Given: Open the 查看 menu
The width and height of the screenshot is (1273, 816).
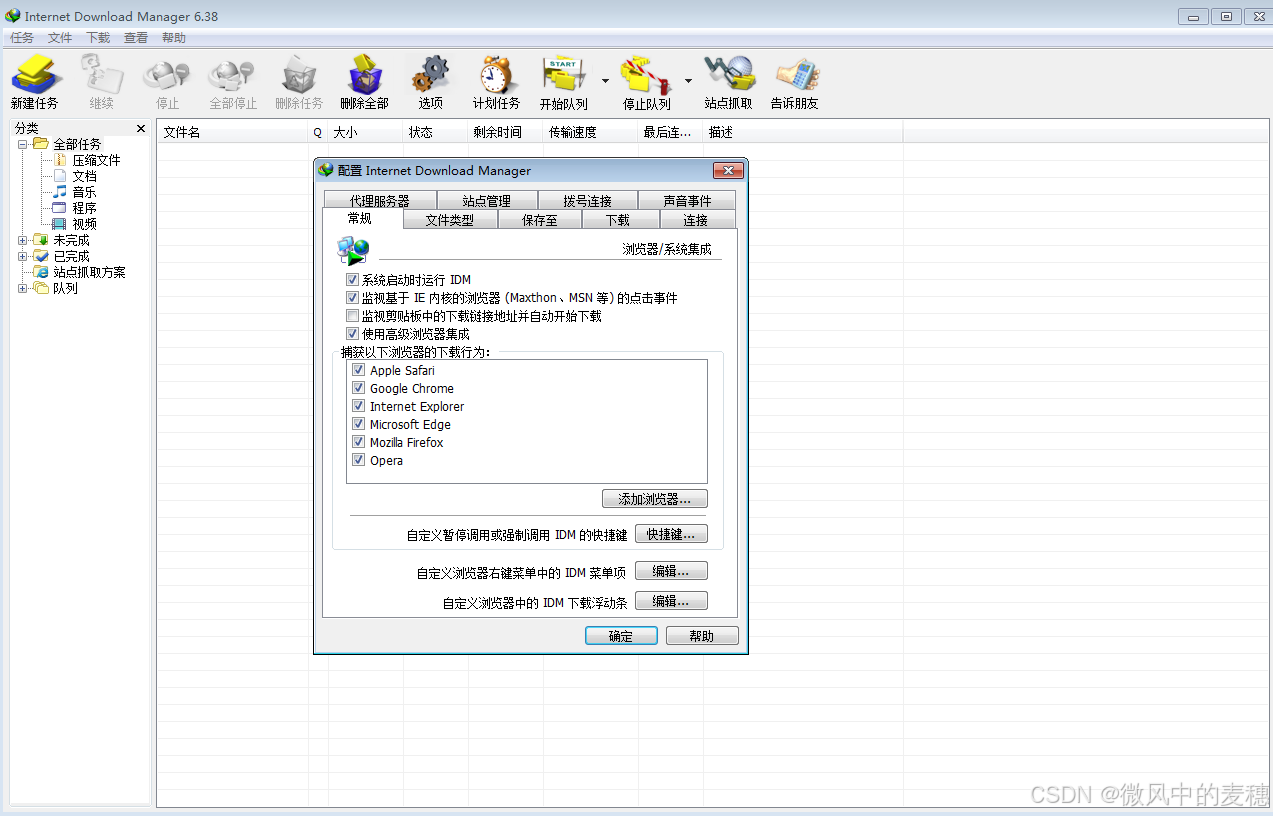Looking at the screenshot, I should [x=136, y=38].
